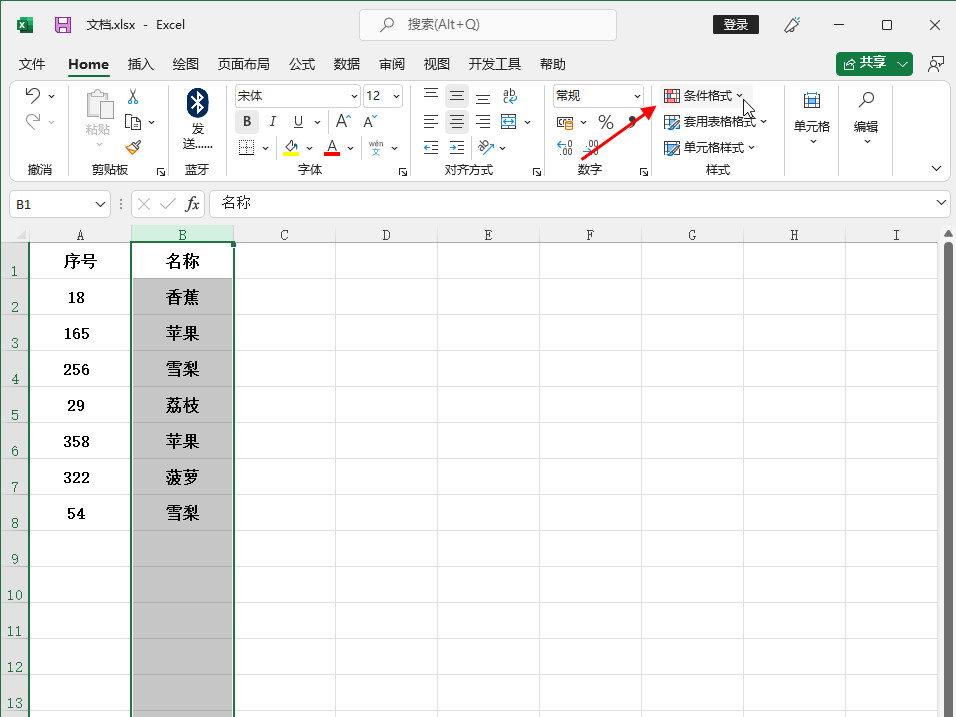This screenshot has width=956, height=717.
Task: Apply the red font color
Action: click(x=332, y=148)
